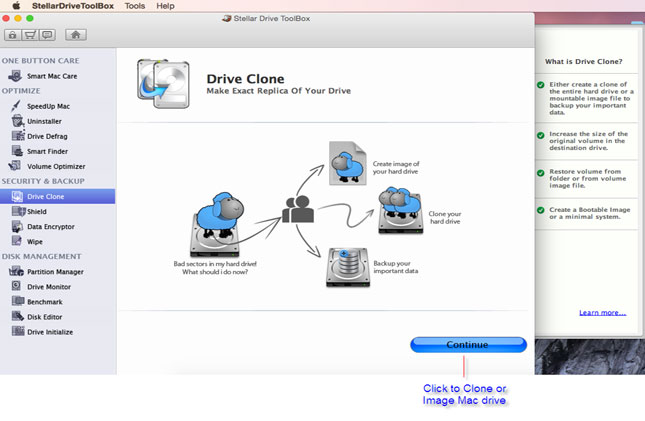The image size is (645, 421).
Task: Click the Shield icon
Action: pos(18,211)
